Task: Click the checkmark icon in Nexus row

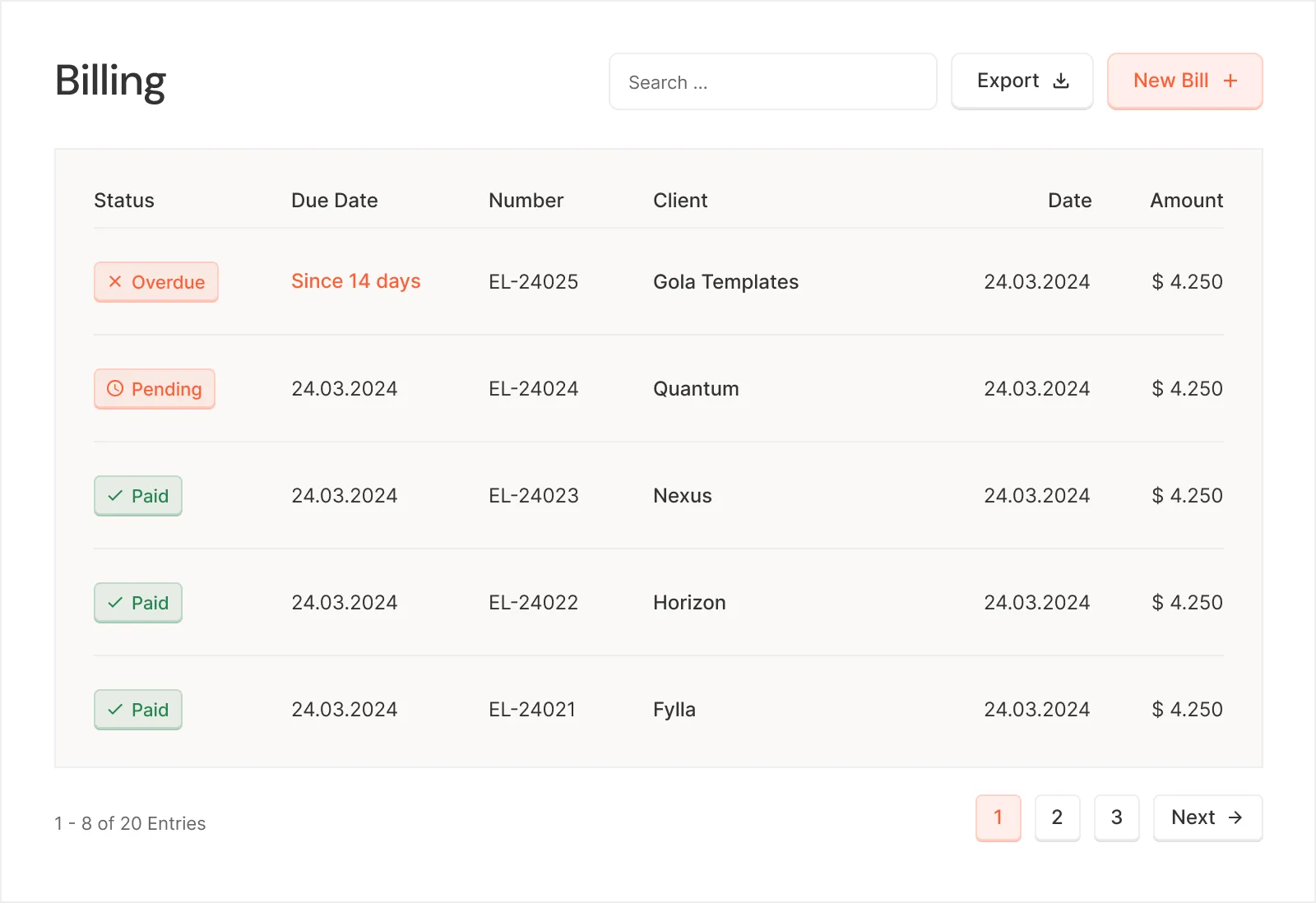Action: 115,496
